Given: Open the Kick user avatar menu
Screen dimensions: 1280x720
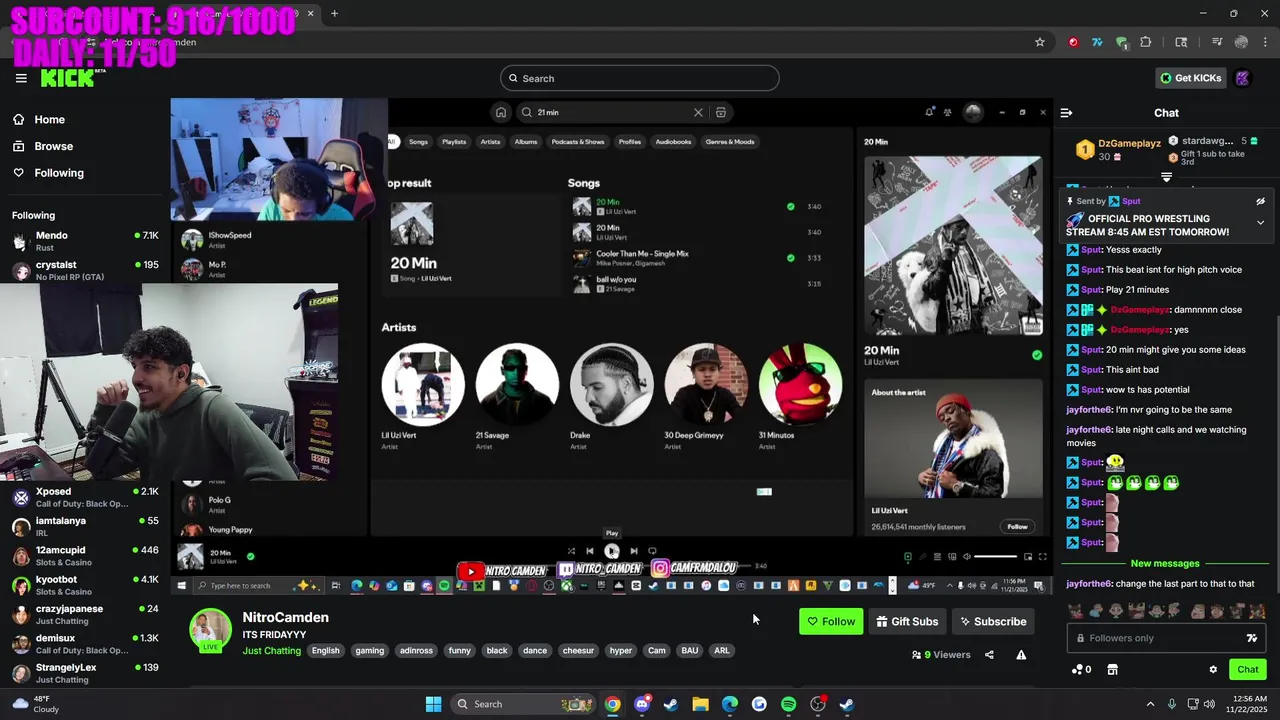Looking at the screenshot, I should coord(1243,78).
